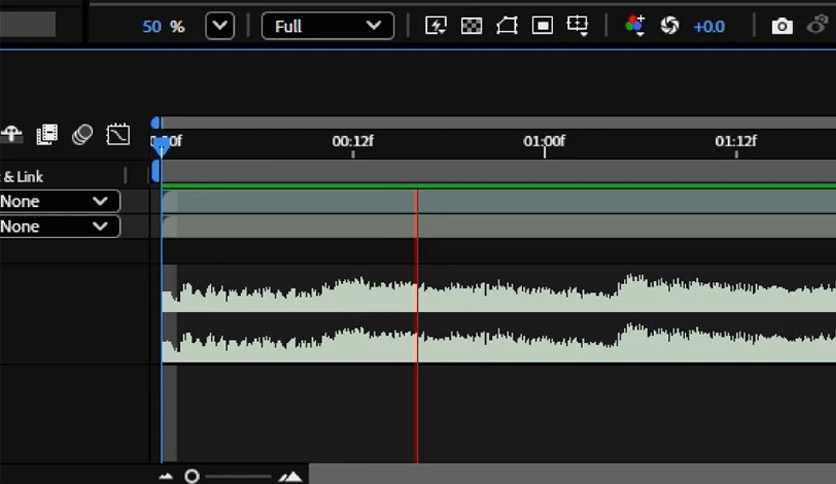Toggle Fast Previews icon

point(436,26)
